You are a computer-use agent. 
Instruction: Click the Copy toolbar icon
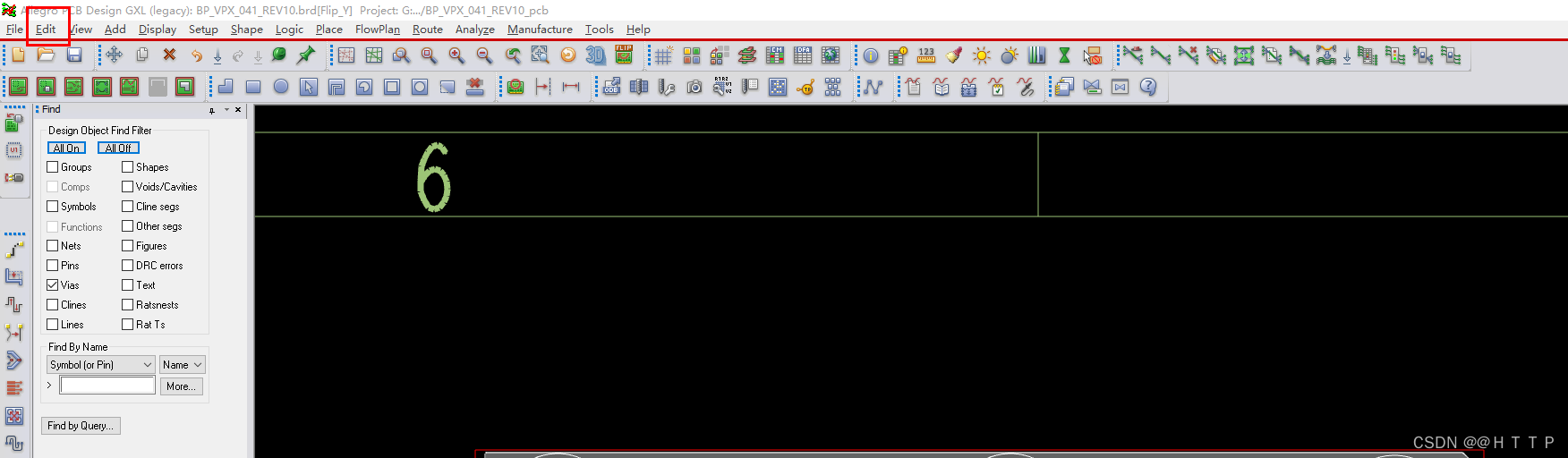tap(141, 55)
